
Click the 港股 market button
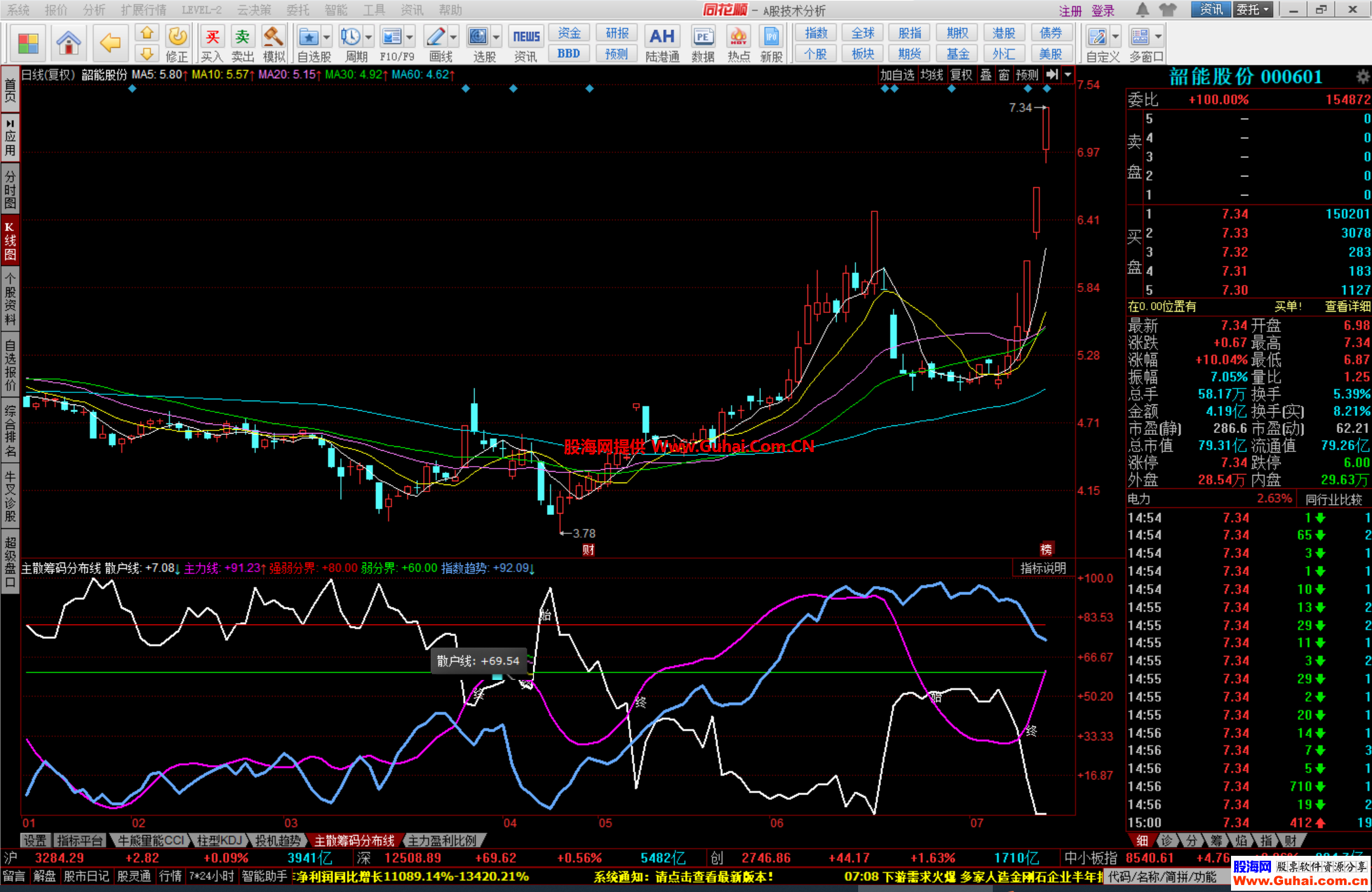(1004, 33)
